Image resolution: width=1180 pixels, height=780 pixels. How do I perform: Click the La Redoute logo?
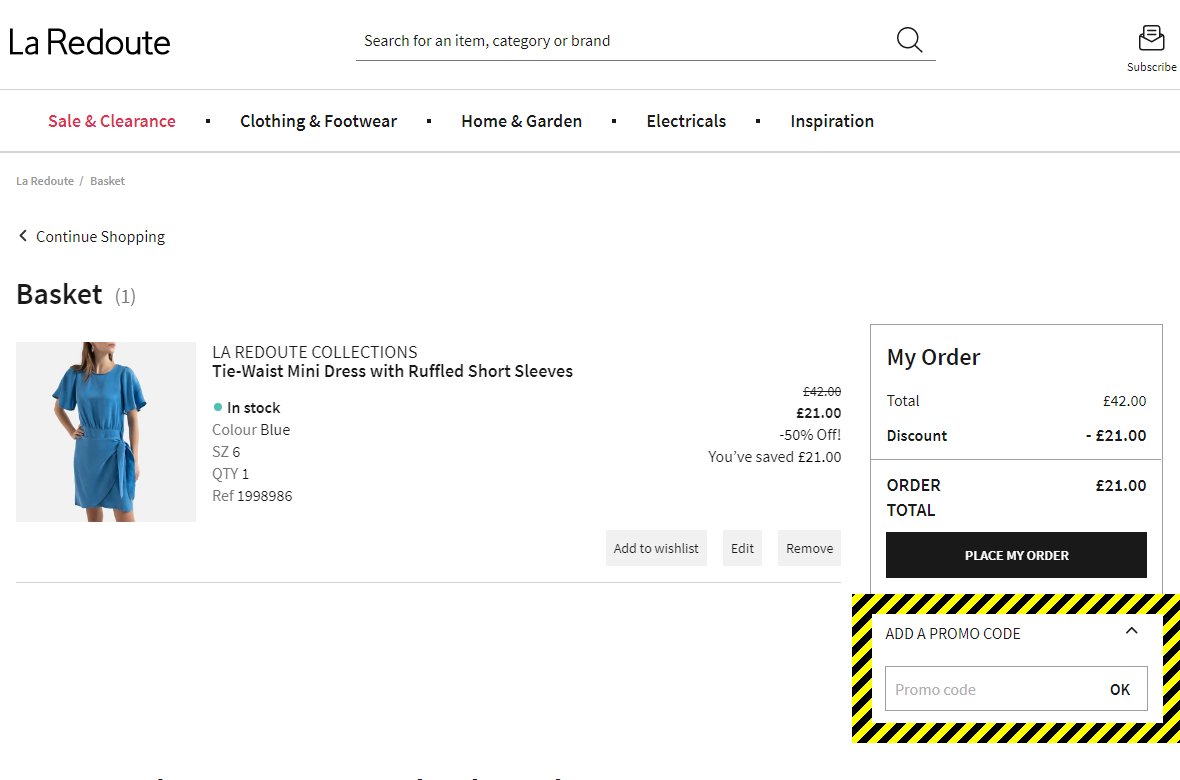(90, 42)
